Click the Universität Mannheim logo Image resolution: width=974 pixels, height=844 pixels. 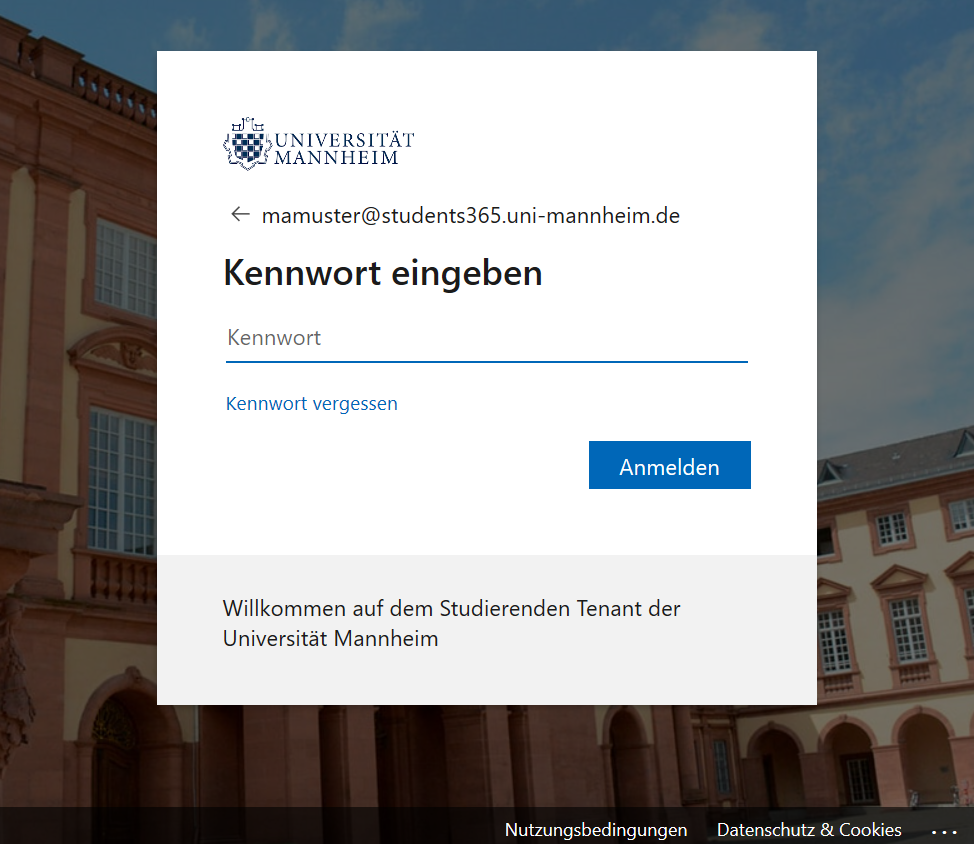(x=319, y=143)
